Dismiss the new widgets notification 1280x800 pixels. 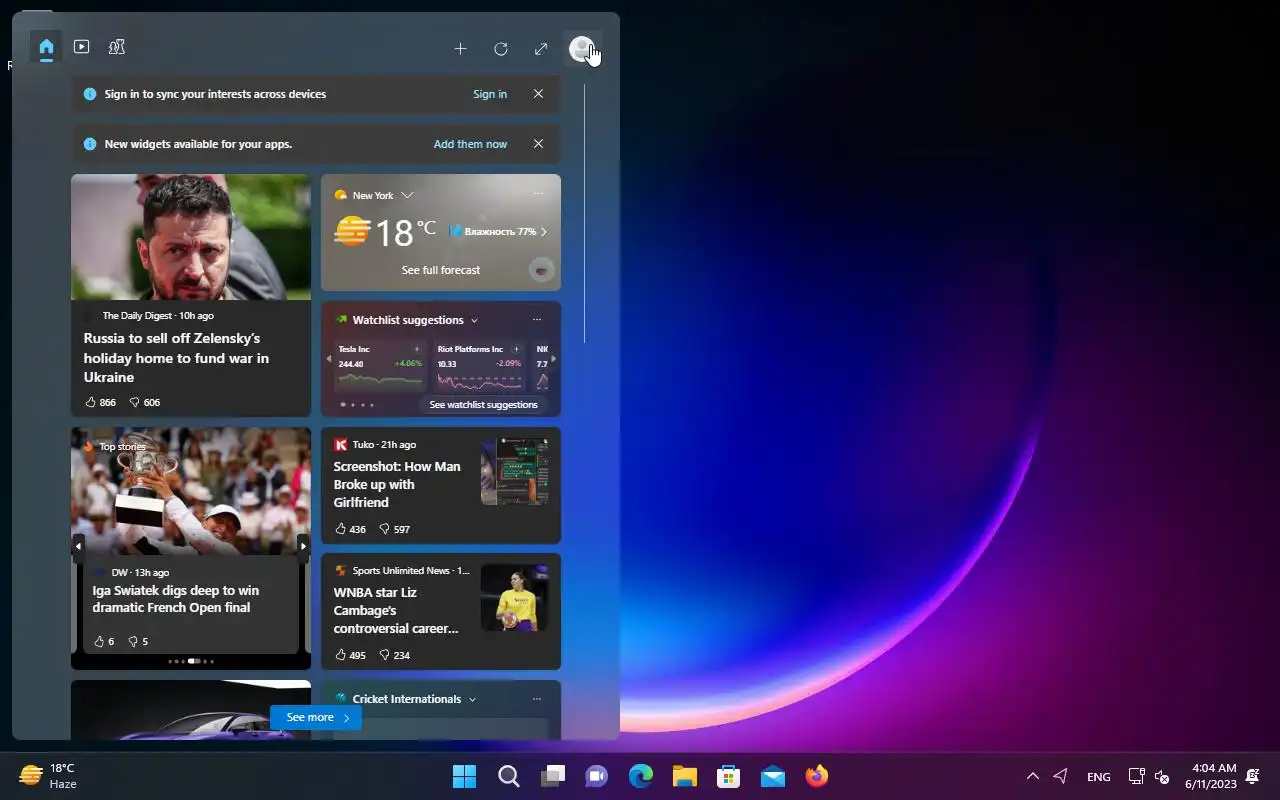(x=538, y=144)
